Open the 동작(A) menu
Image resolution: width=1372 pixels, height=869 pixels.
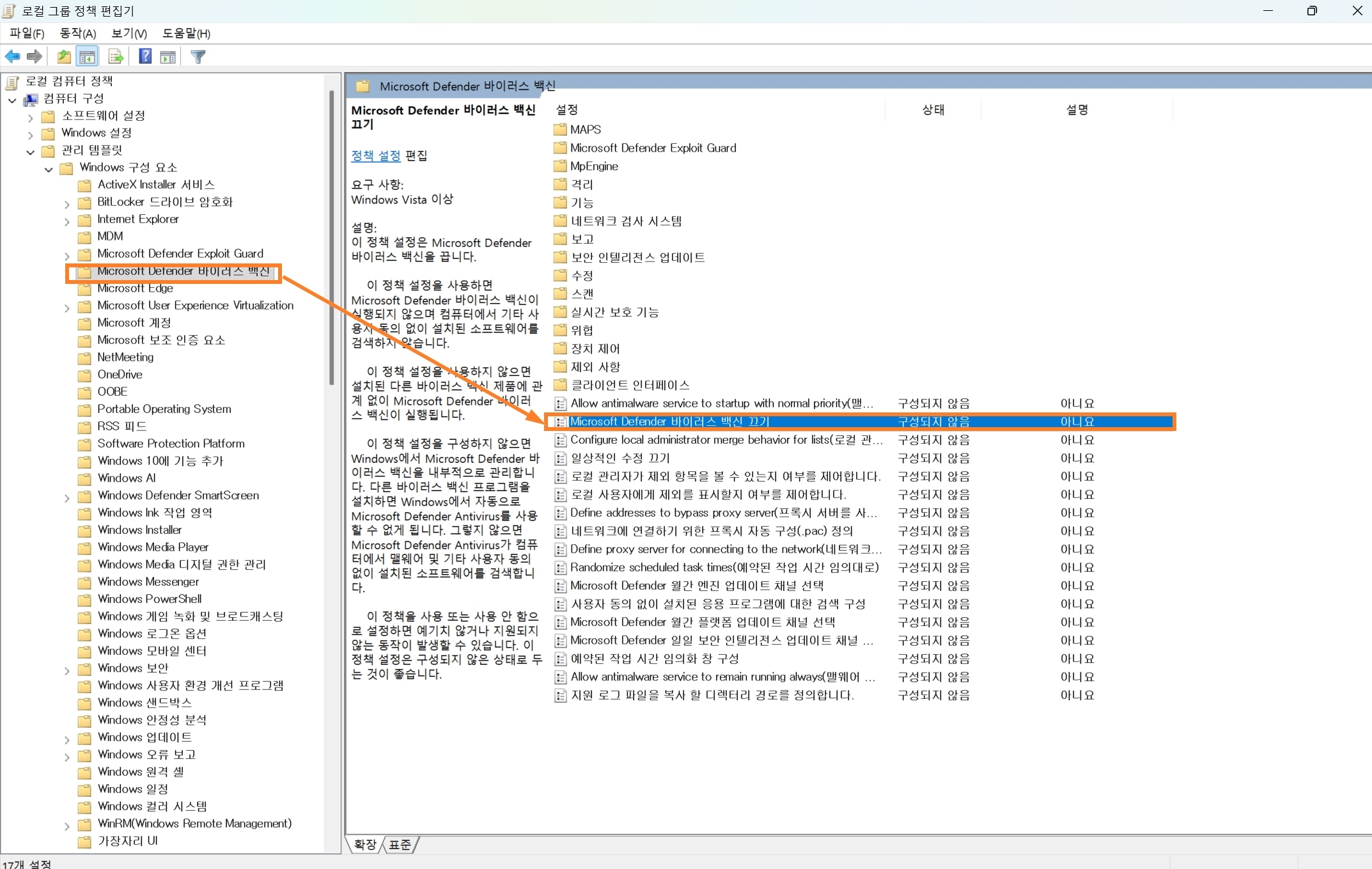coord(77,33)
